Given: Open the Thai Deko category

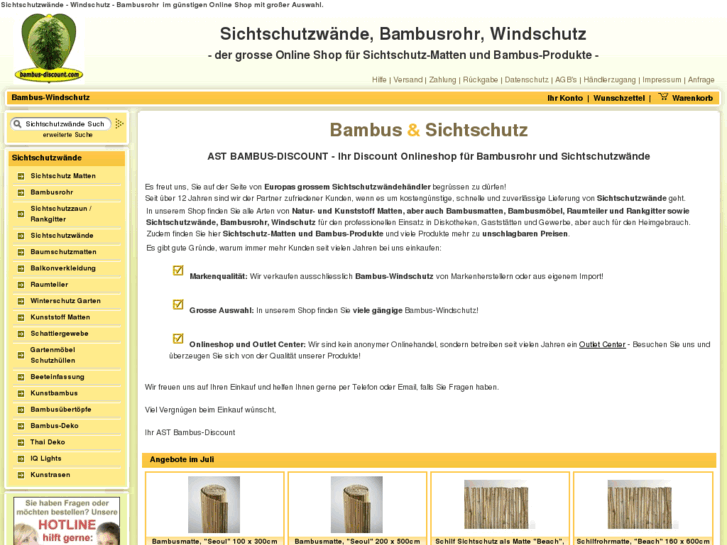Looking at the screenshot, I should point(47,442).
